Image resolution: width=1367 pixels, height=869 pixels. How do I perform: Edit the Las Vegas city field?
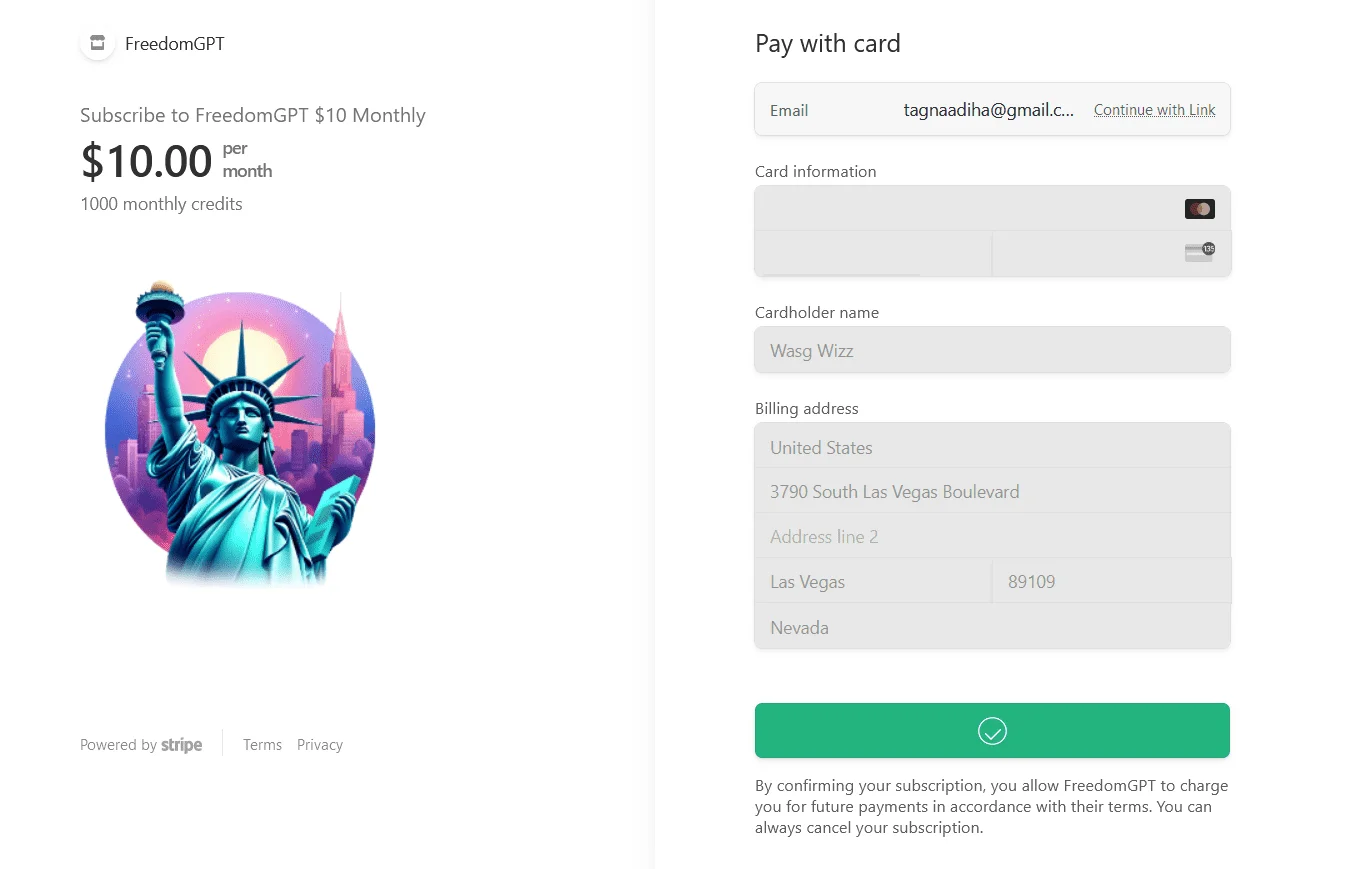coord(873,581)
